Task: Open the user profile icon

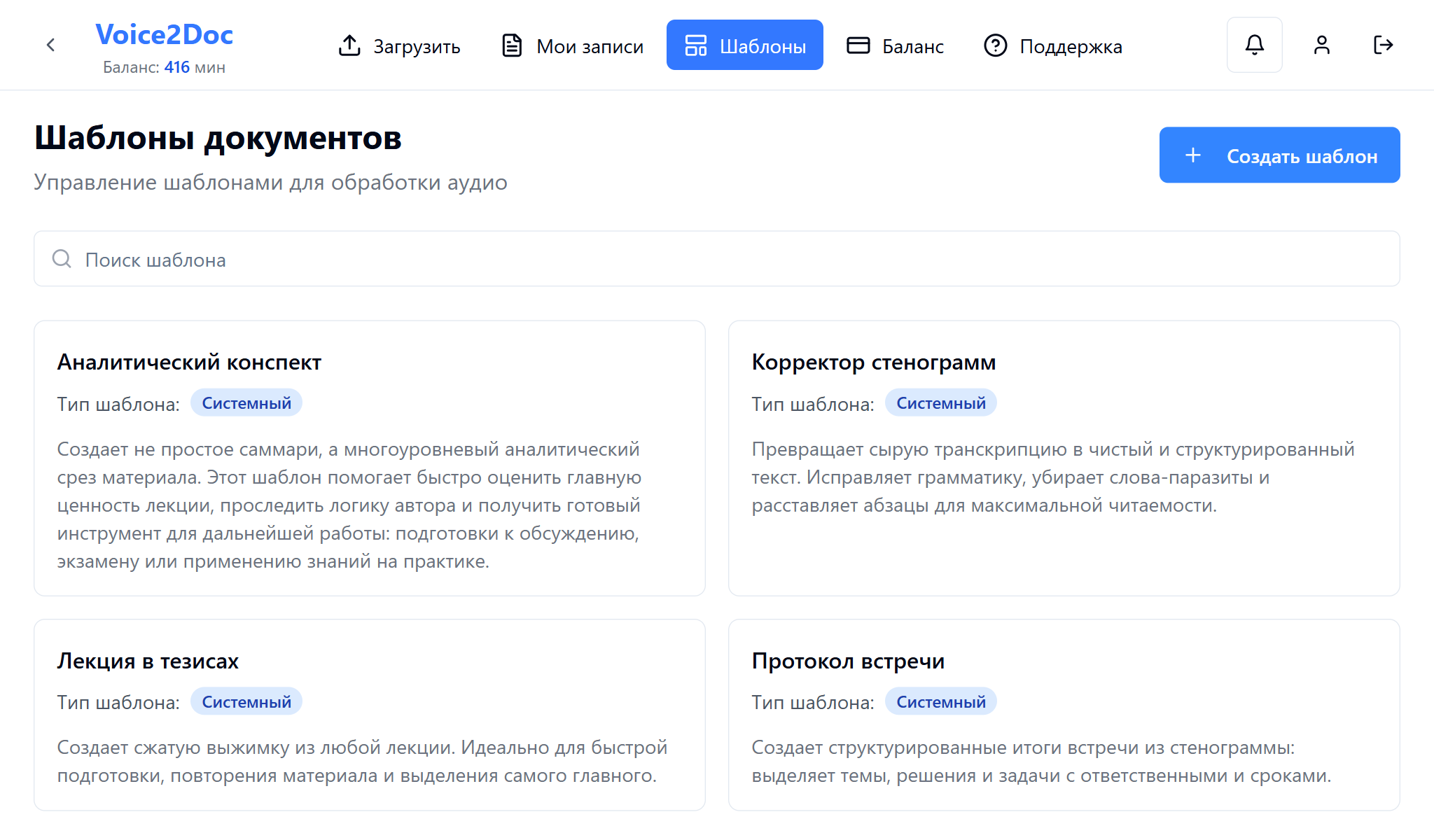Action: [1321, 45]
